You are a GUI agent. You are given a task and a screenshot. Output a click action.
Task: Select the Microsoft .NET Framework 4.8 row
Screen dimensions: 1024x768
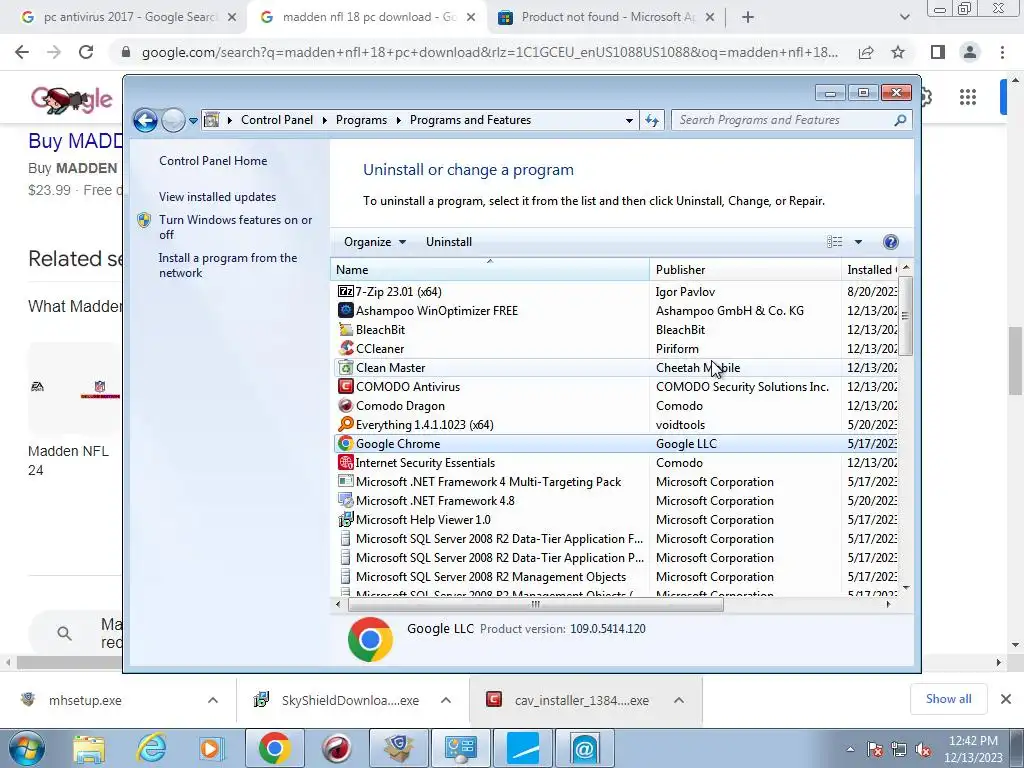click(x=616, y=501)
